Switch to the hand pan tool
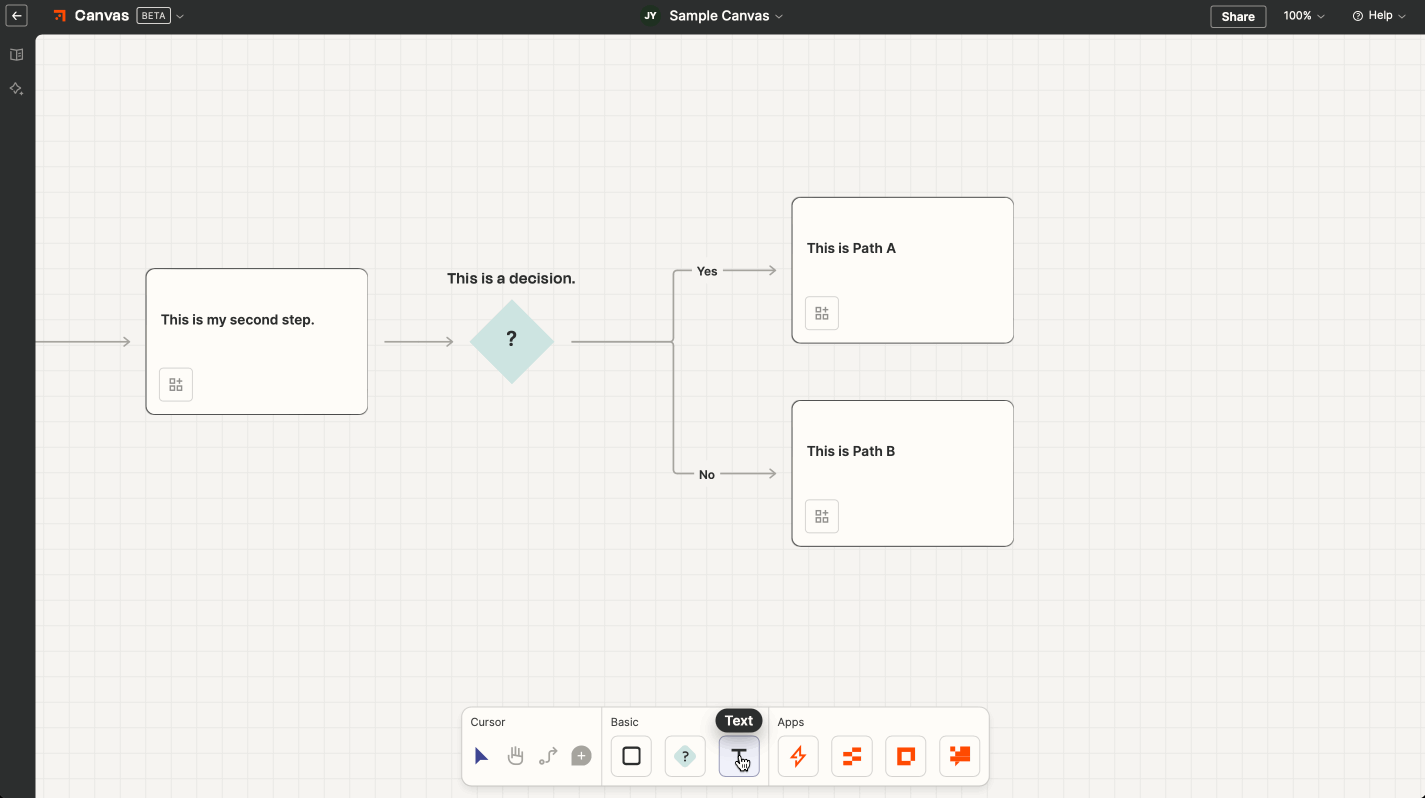Image resolution: width=1425 pixels, height=798 pixels. point(515,756)
